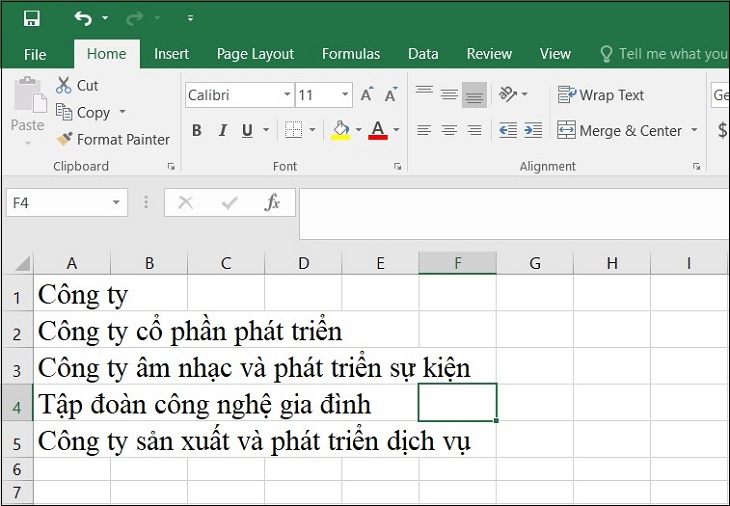Expand the font name dropdown list
The height and width of the screenshot is (506, 730).
[x=287, y=94]
